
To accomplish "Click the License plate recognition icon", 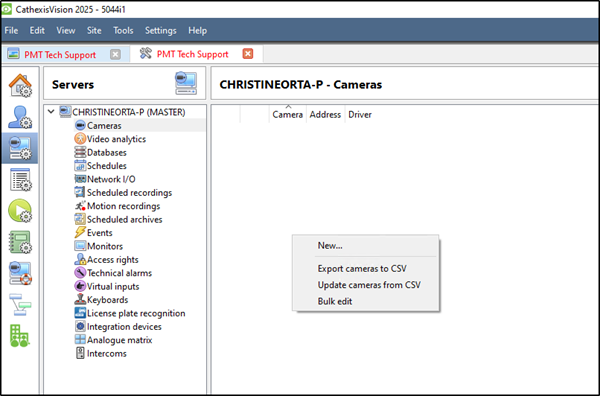I will click(x=80, y=313).
